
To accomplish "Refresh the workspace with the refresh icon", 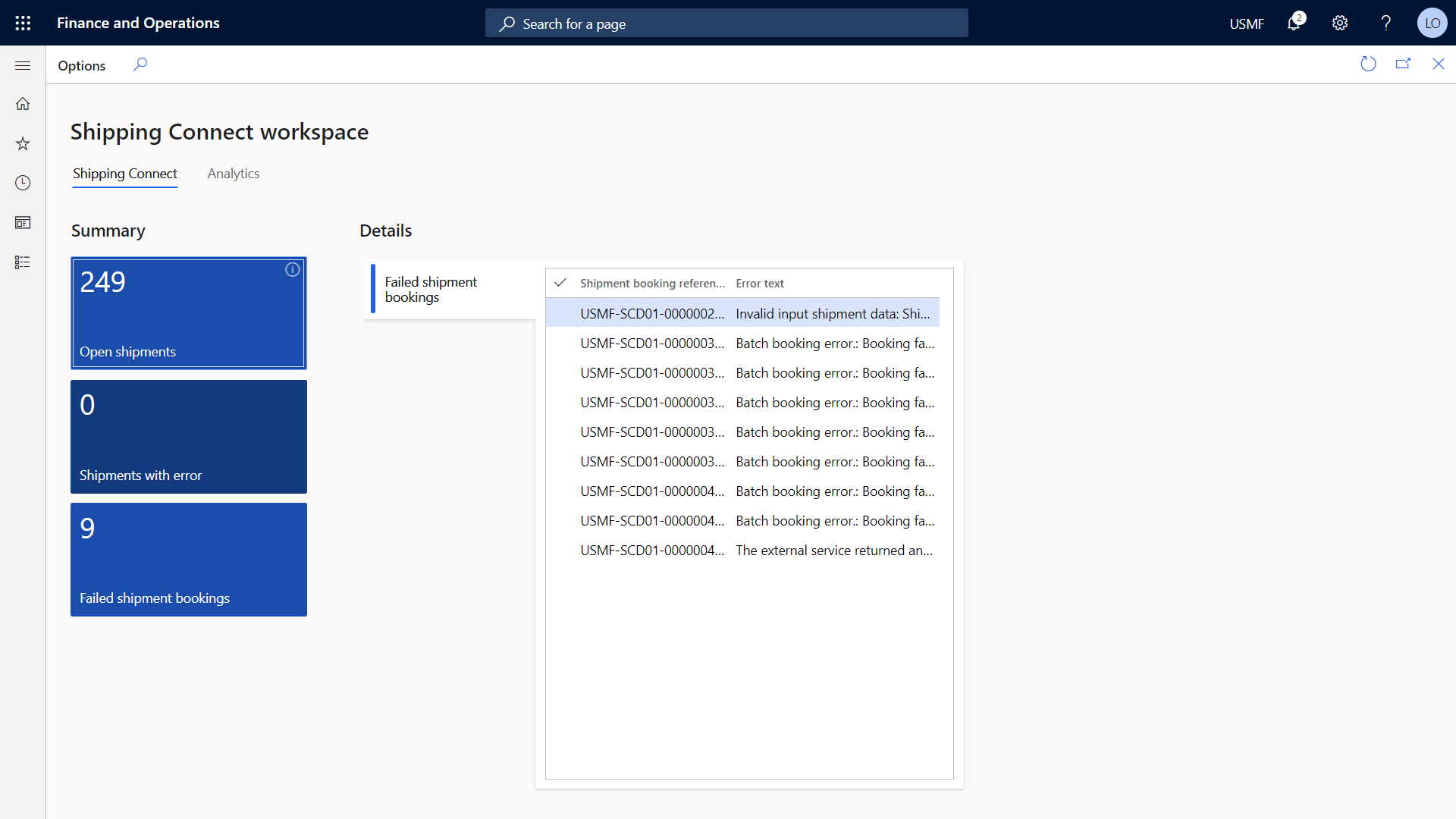I will pos(1368,64).
